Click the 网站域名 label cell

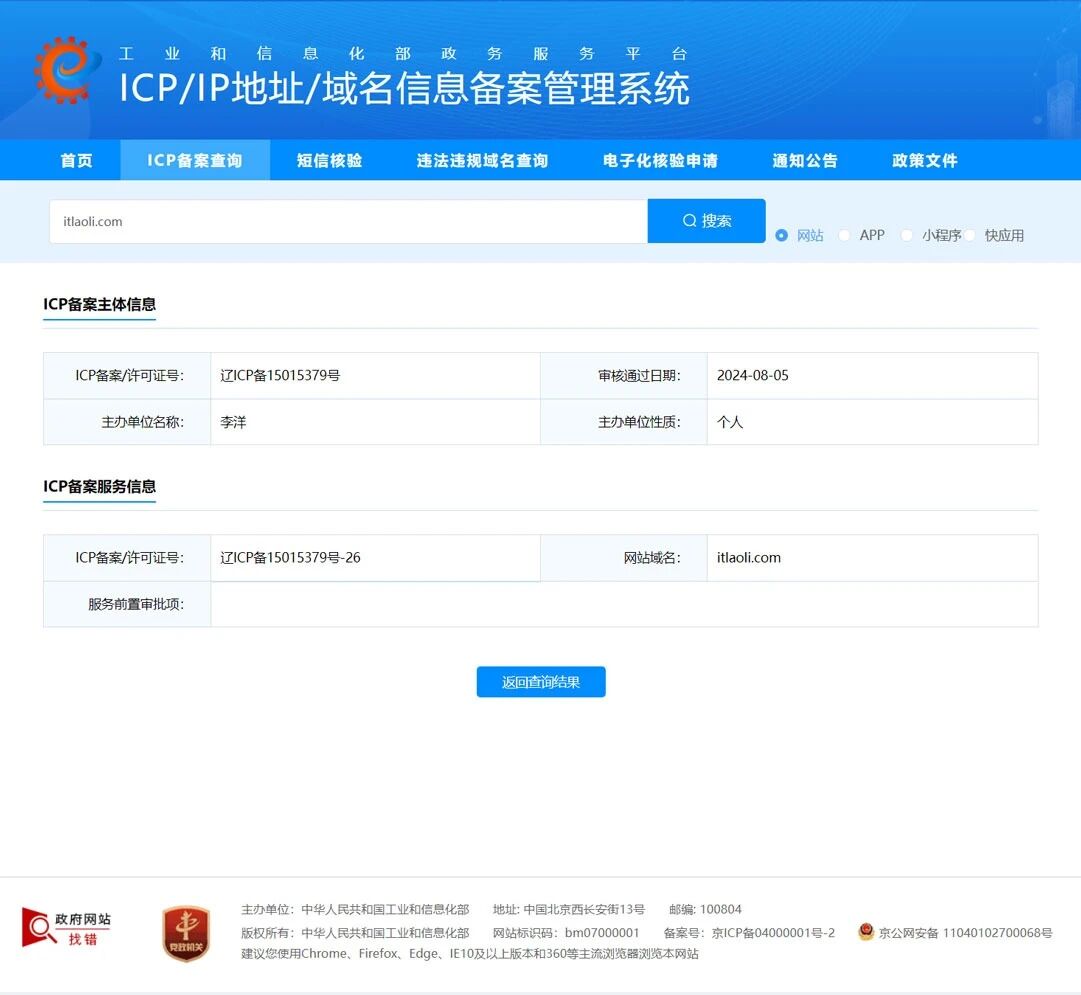click(624, 558)
